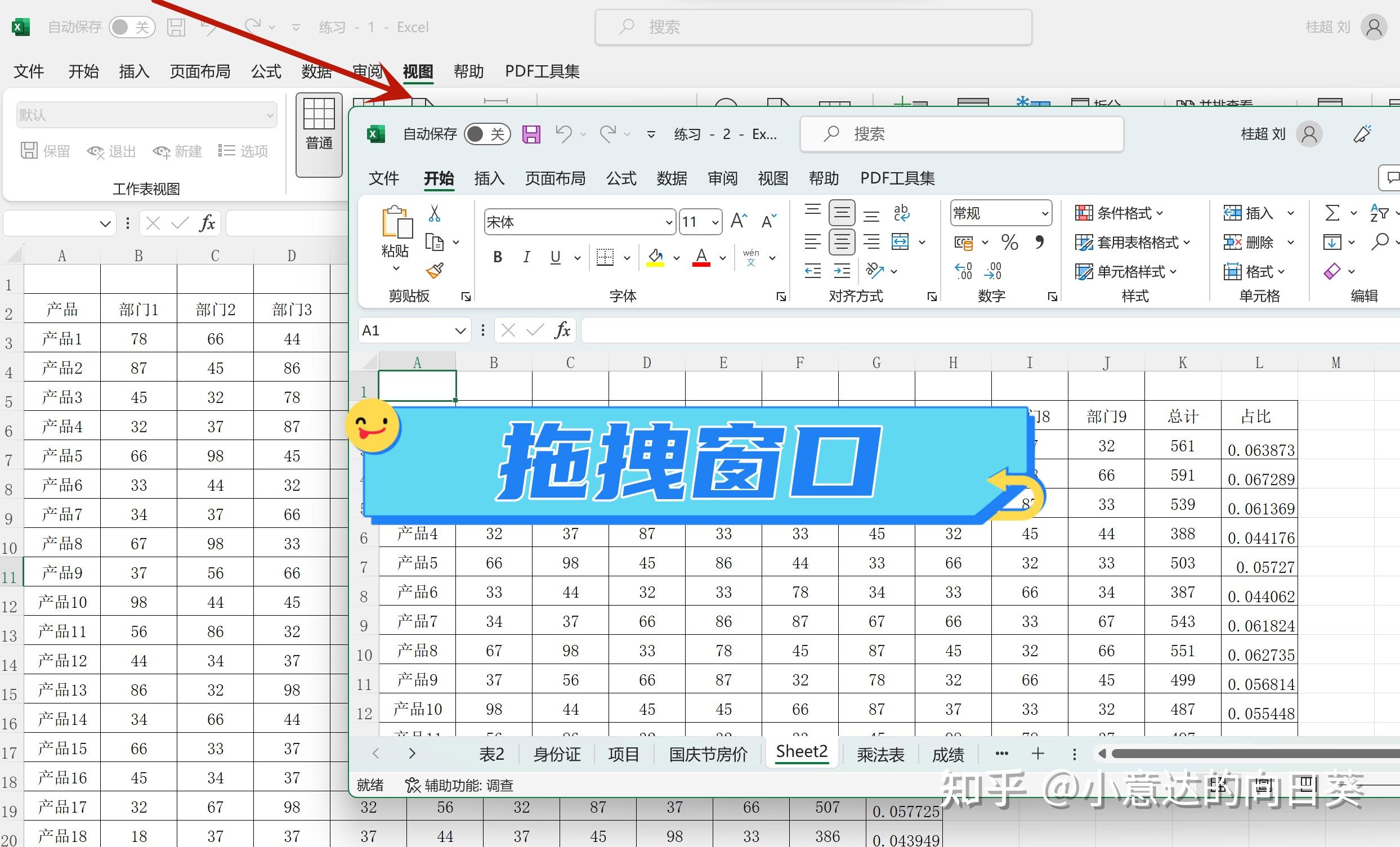
Task: Click the Format Painter brush icon
Action: click(x=435, y=270)
